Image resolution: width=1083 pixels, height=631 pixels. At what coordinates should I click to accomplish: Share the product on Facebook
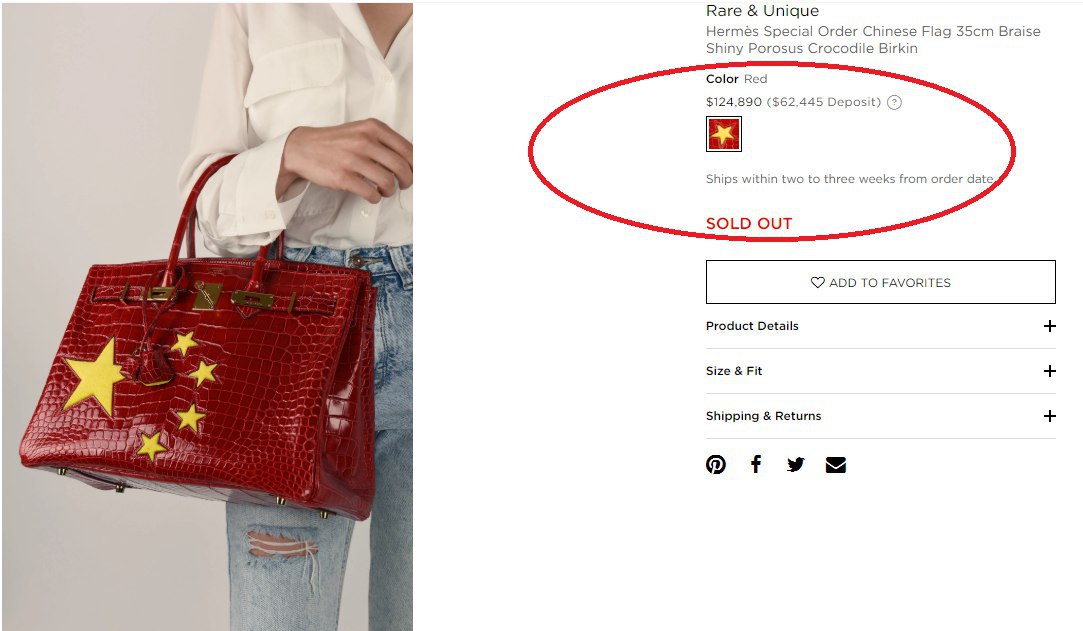756,464
